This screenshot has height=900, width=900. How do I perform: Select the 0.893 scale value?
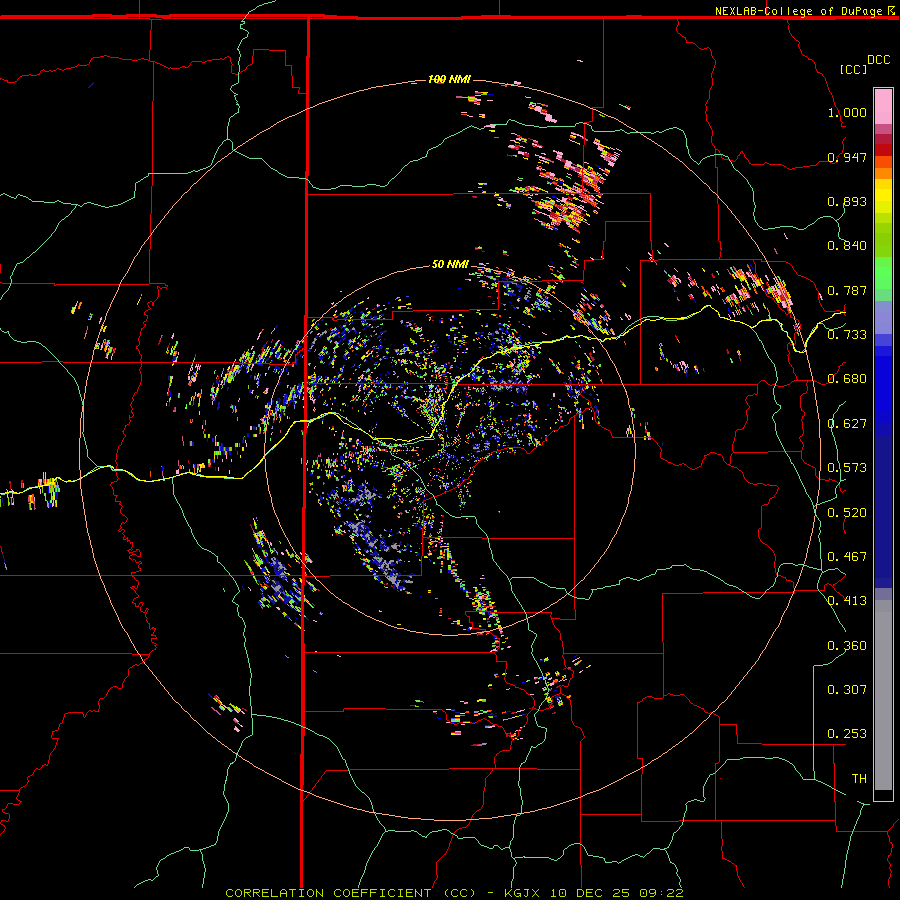tap(847, 201)
